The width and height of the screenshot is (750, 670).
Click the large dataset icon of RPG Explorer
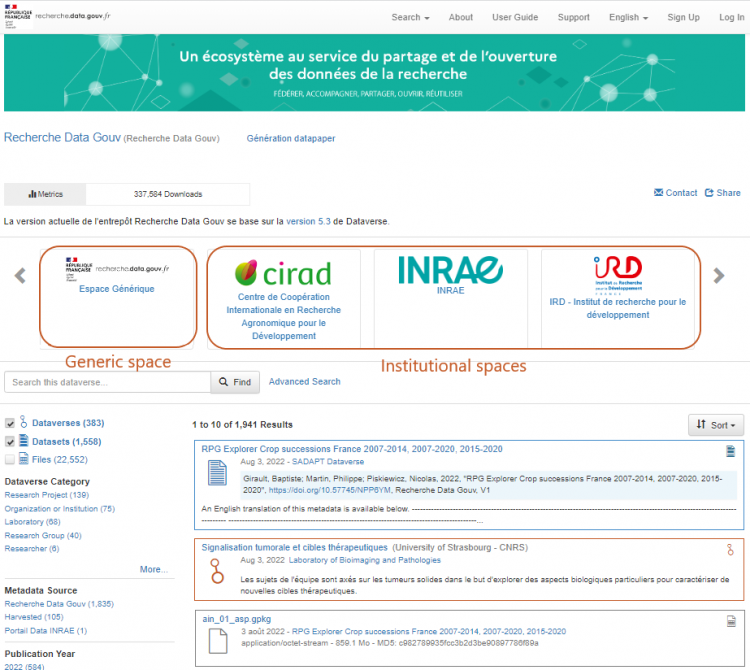tap(217, 473)
